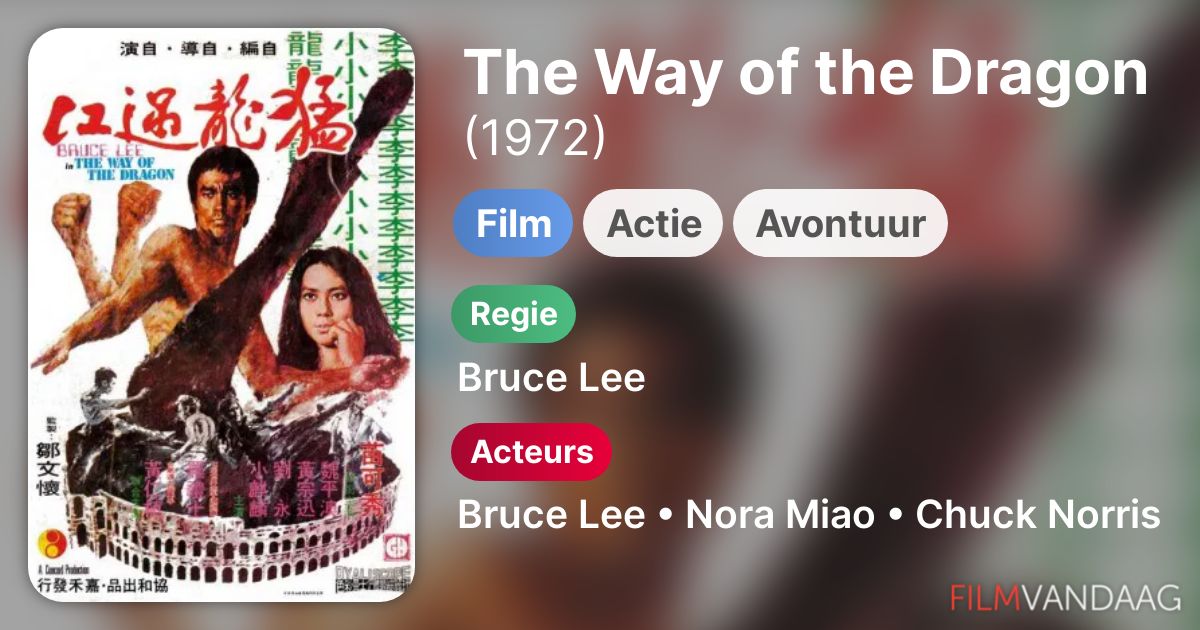Click the red Acteurs label
The image size is (1200, 630).
[531, 452]
